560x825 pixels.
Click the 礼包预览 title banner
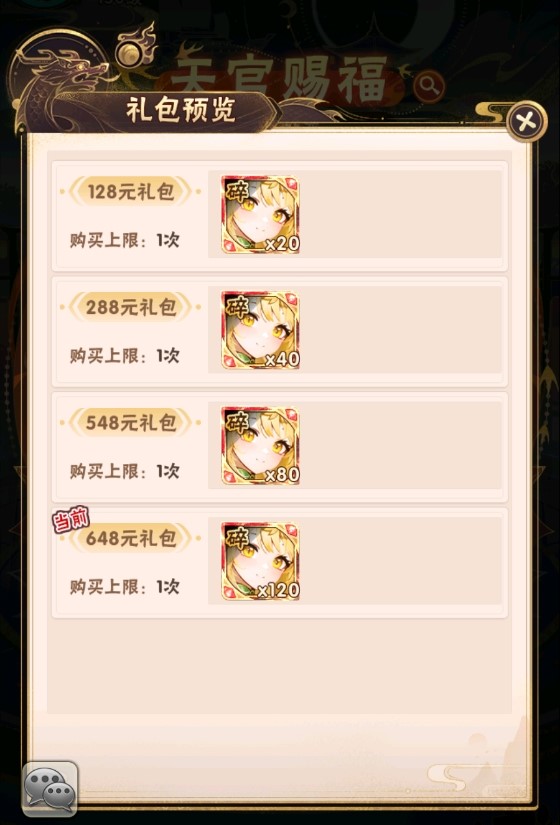[181, 110]
